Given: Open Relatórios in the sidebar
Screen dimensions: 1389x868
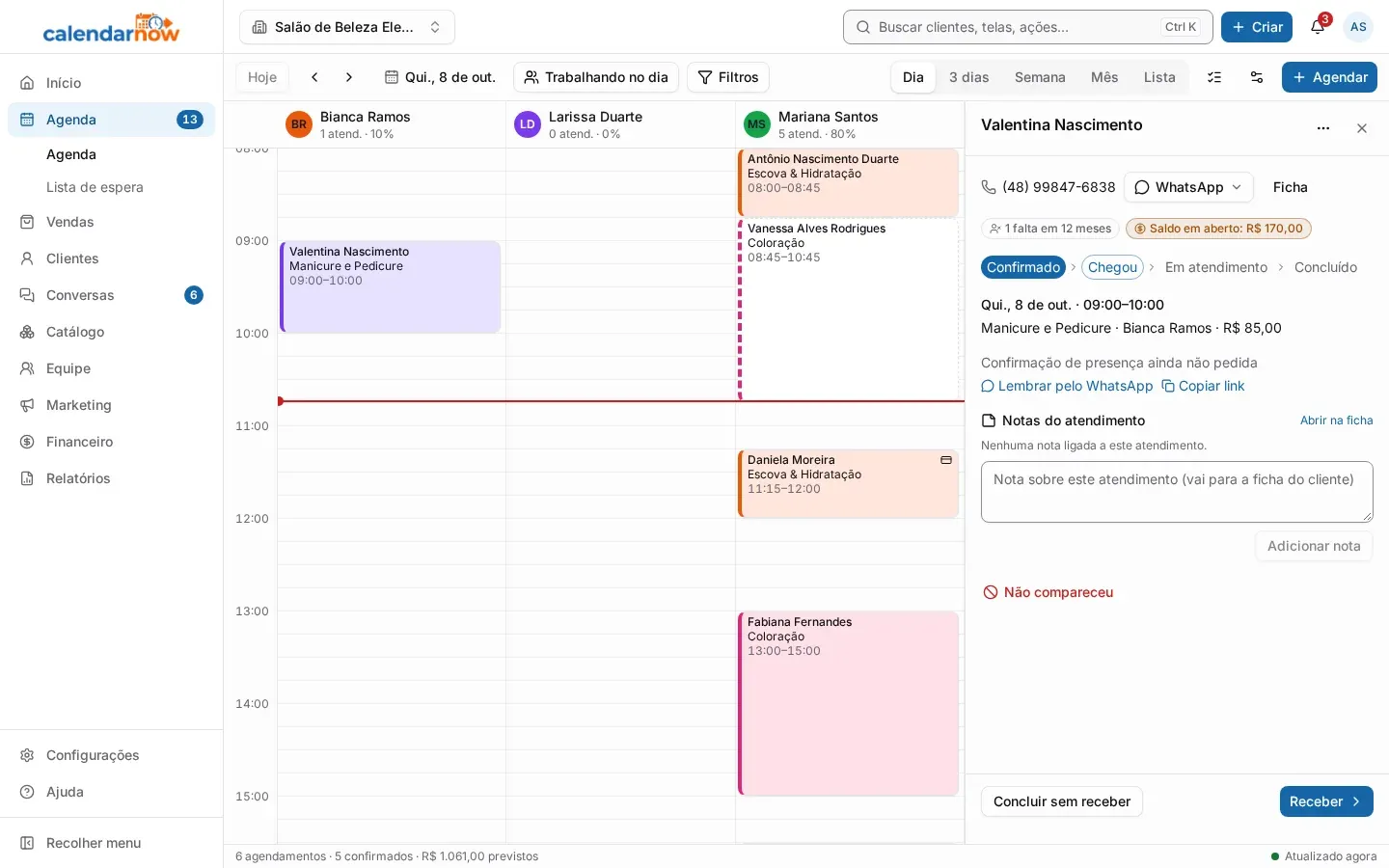Looking at the screenshot, I should point(112,478).
